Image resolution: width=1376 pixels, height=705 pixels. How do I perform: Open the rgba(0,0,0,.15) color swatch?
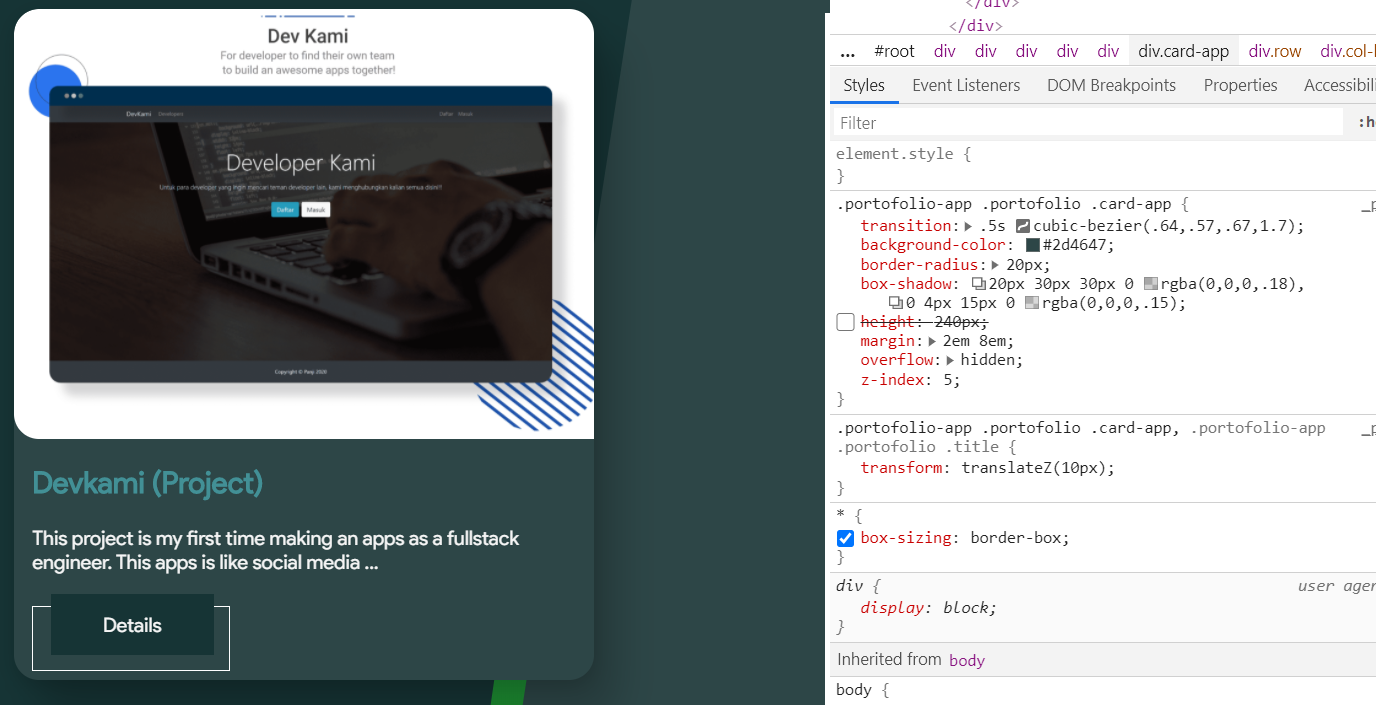pyautogui.click(x=1032, y=304)
